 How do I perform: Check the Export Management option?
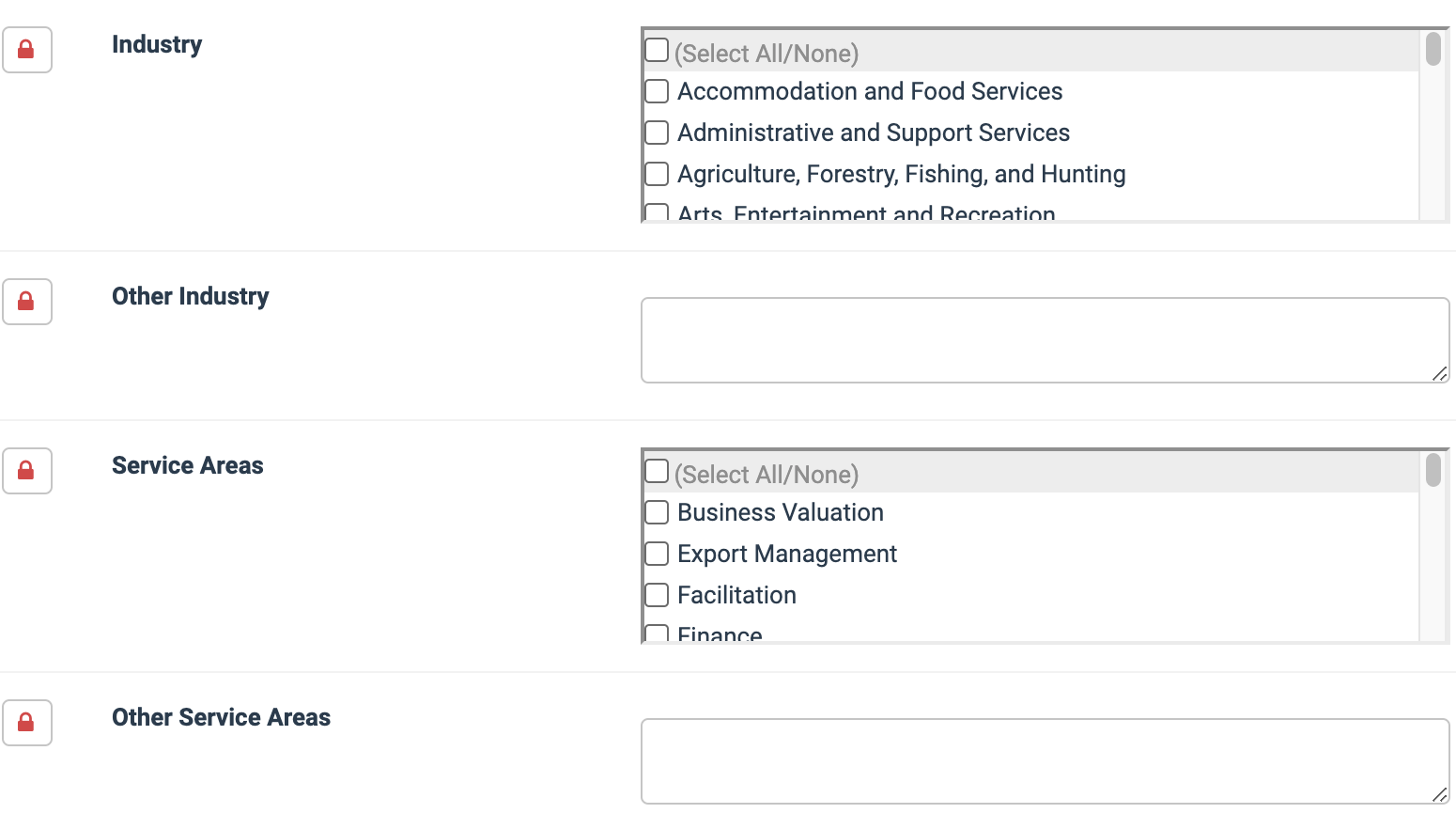pyautogui.click(x=657, y=554)
